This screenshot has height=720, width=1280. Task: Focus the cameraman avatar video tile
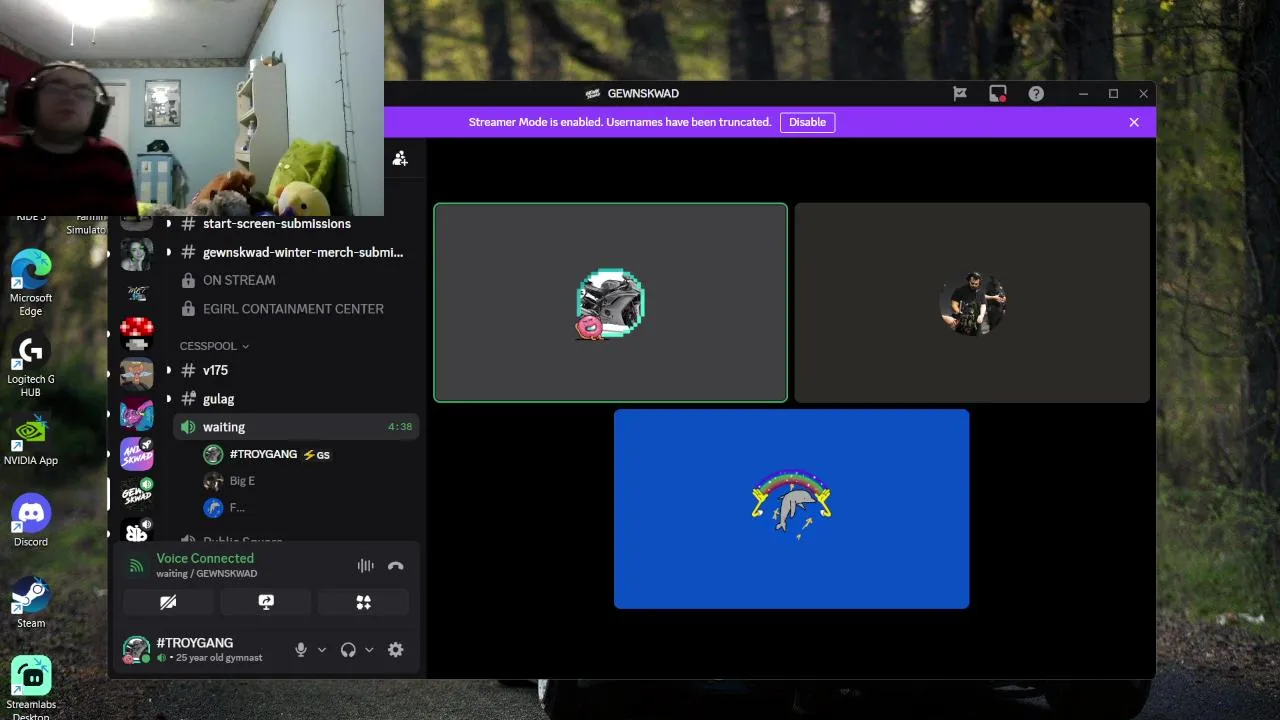[x=972, y=302]
